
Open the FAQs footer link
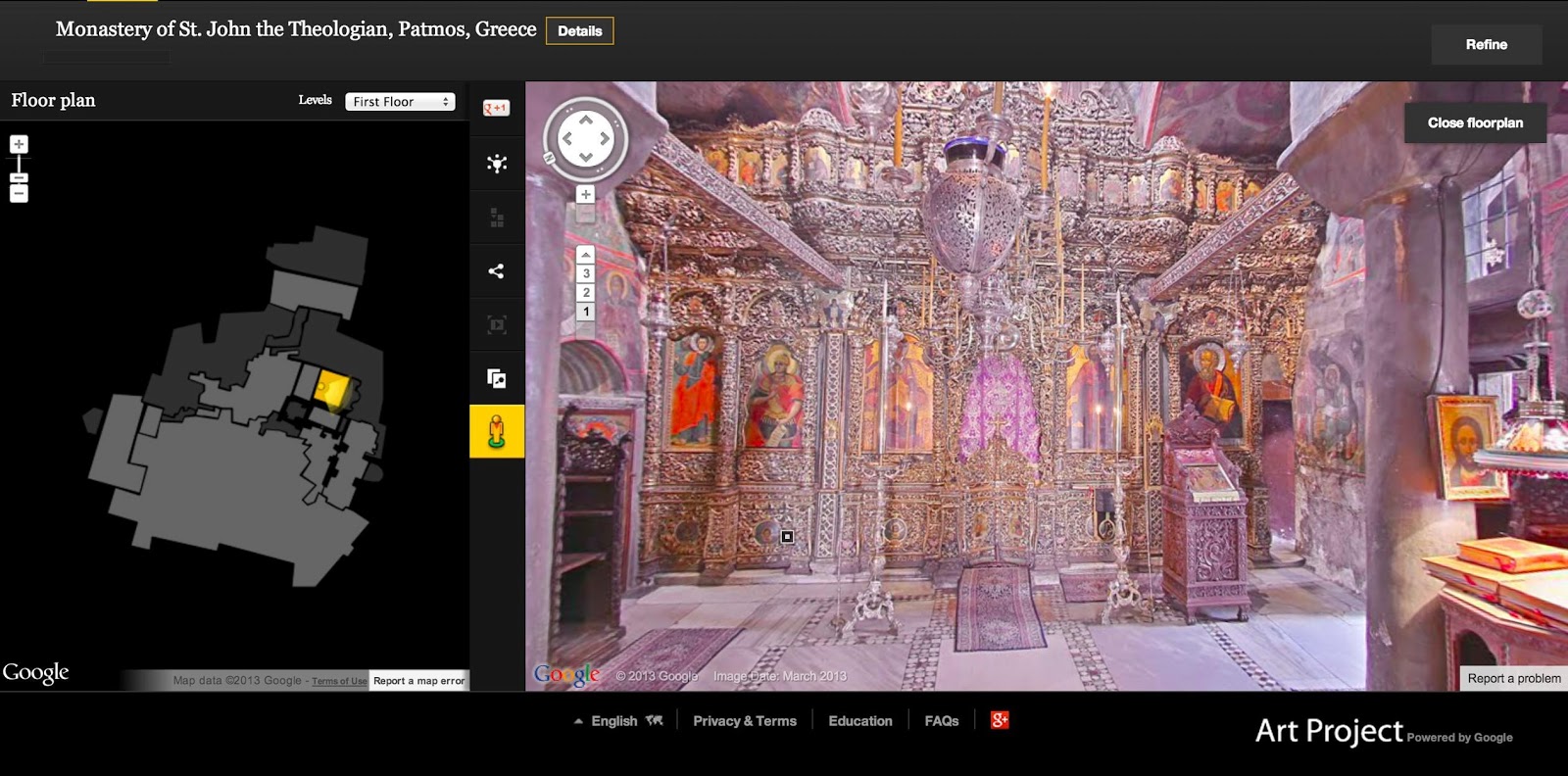tap(942, 720)
